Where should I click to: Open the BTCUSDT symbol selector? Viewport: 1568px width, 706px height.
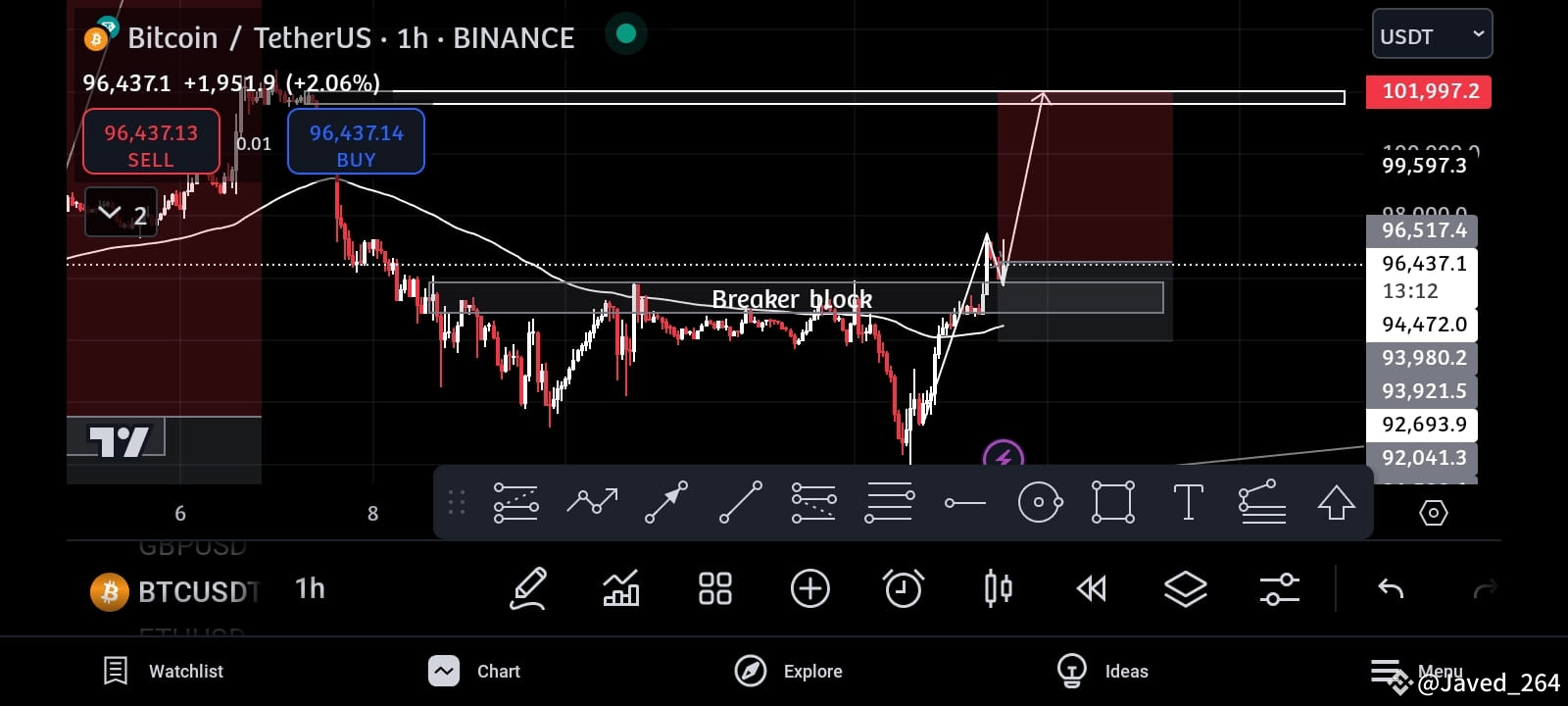[176, 592]
